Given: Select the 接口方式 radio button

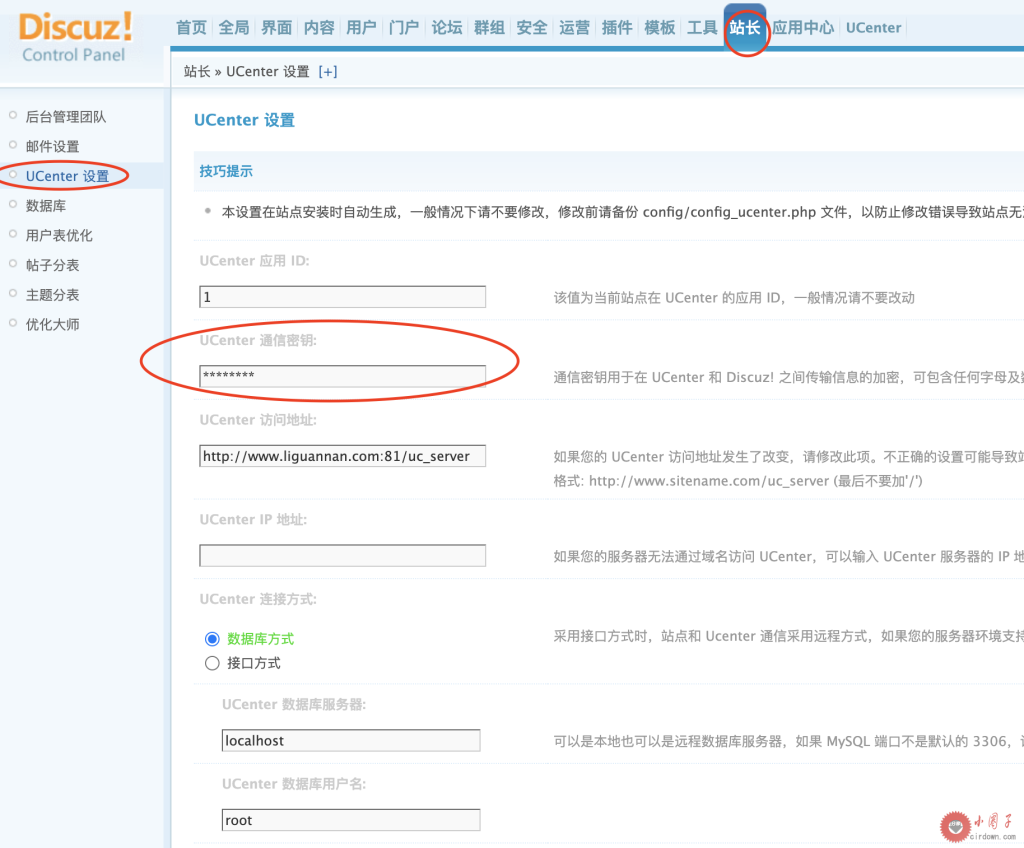Looking at the screenshot, I should tap(212, 663).
